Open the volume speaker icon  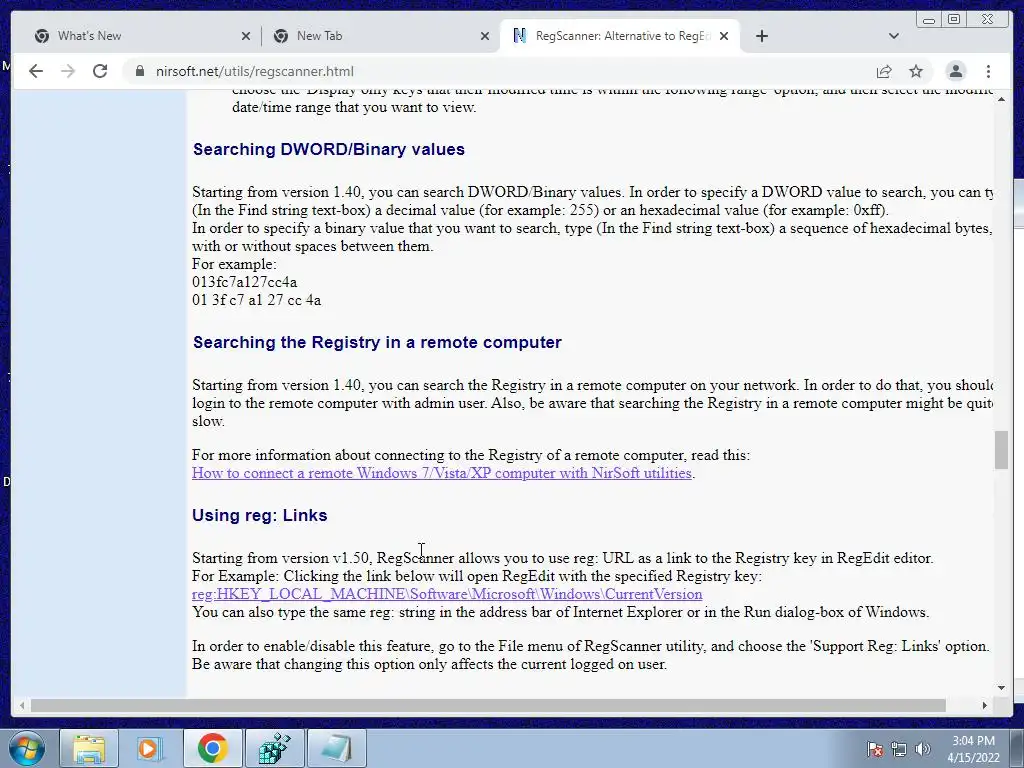tap(923, 749)
